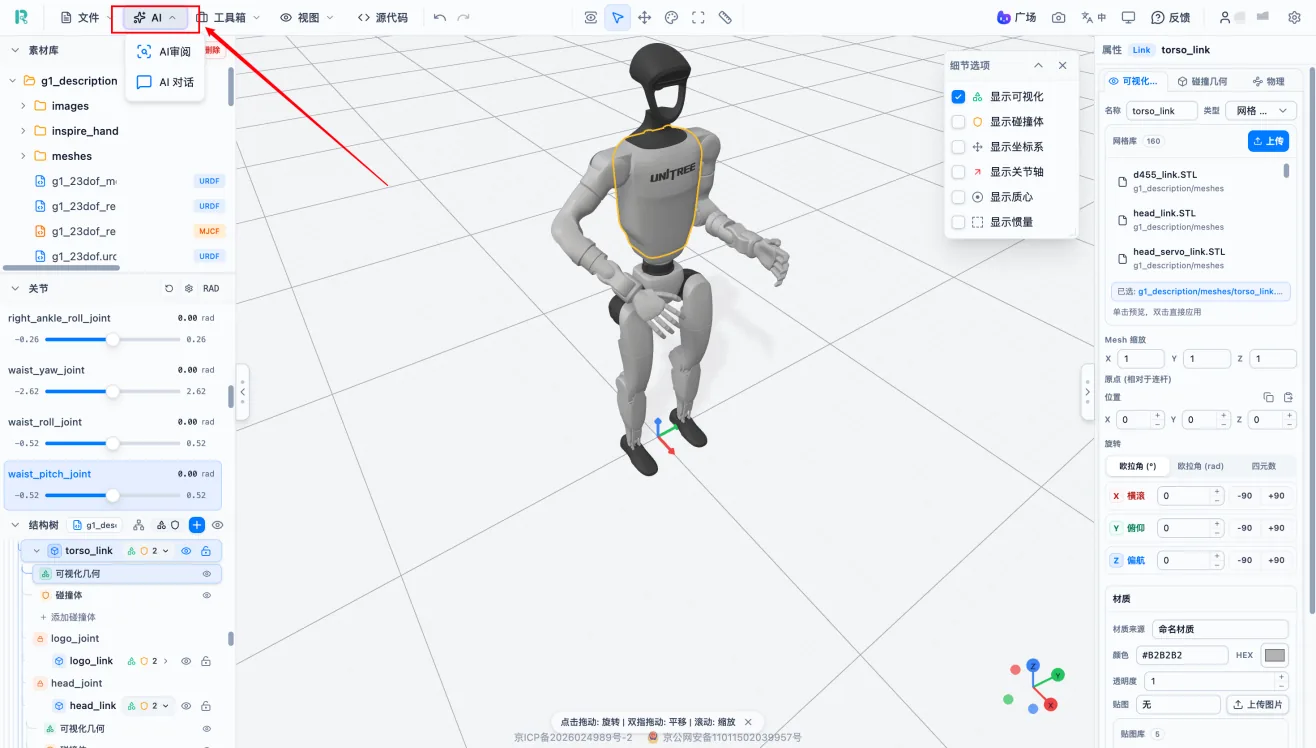Select the move (four-arrow) tool
Image resolution: width=1316 pixels, height=748 pixels.
tap(645, 18)
